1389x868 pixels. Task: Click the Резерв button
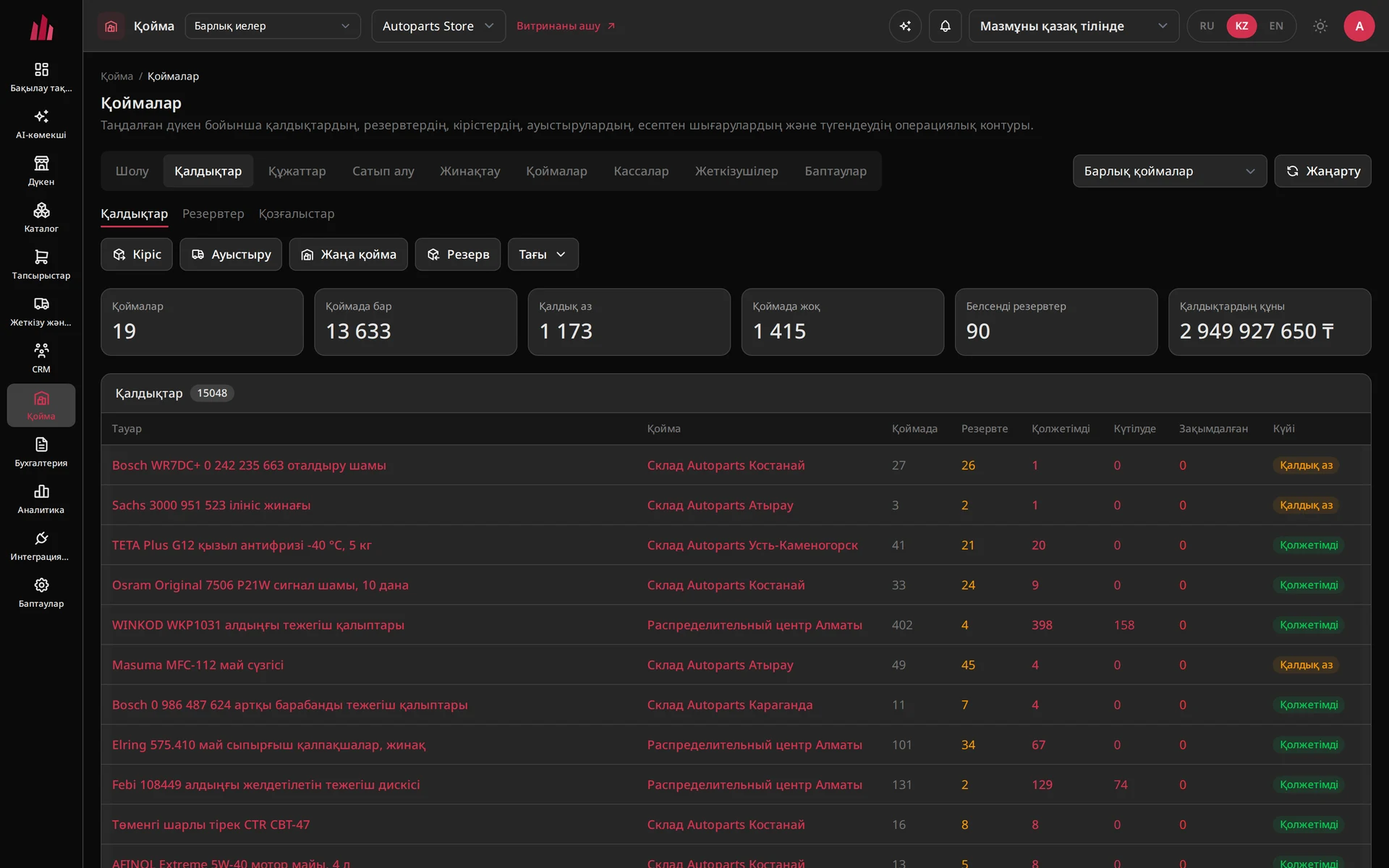[x=457, y=255]
